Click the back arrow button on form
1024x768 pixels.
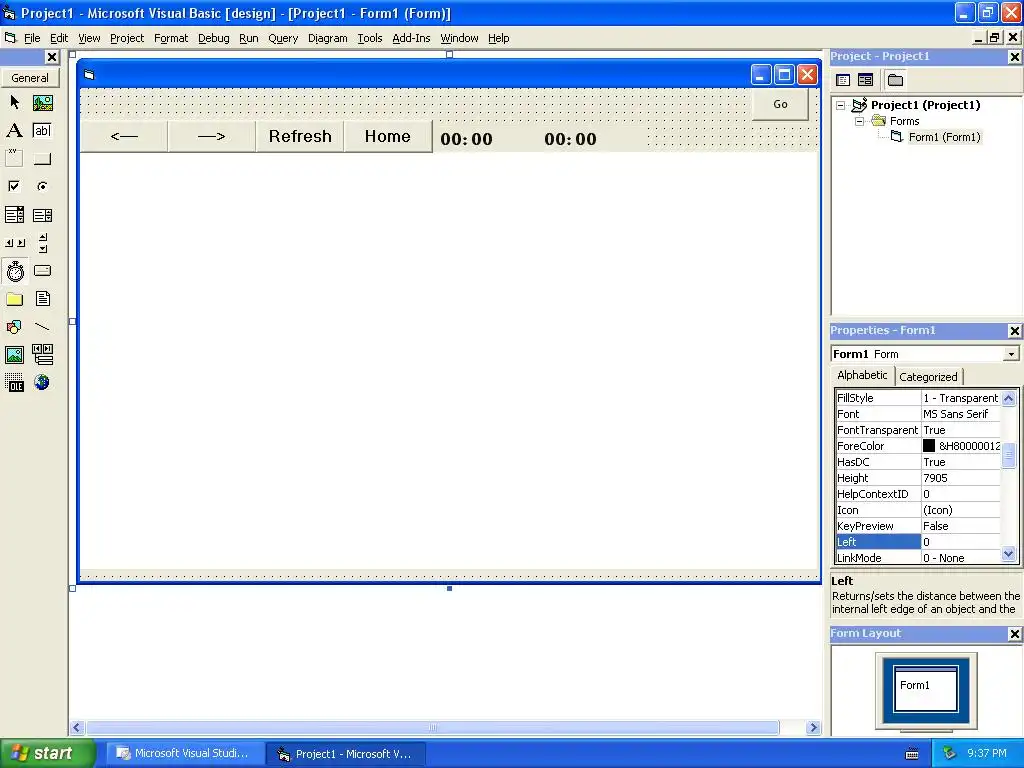[x=124, y=136]
